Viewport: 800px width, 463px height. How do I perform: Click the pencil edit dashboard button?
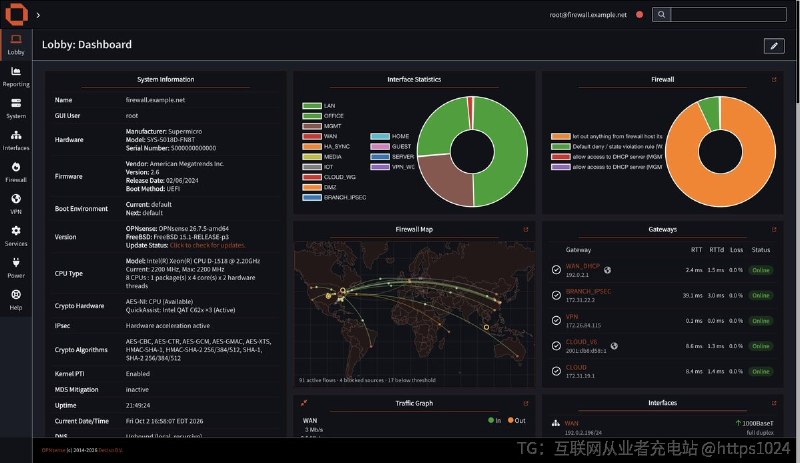pos(774,46)
